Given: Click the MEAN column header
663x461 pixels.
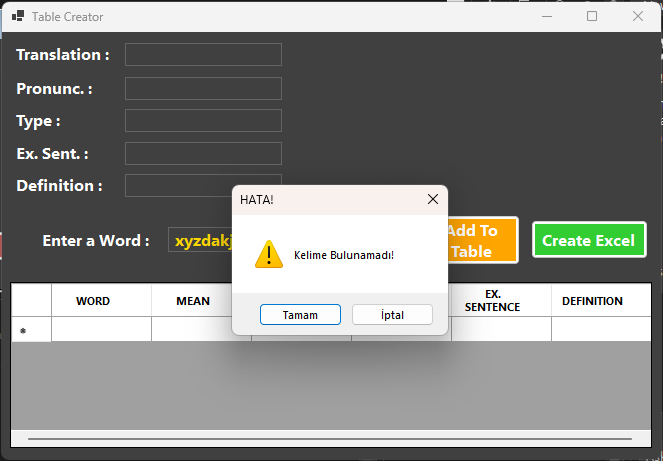Looking at the screenshot, I should click(x=193, y=301).
